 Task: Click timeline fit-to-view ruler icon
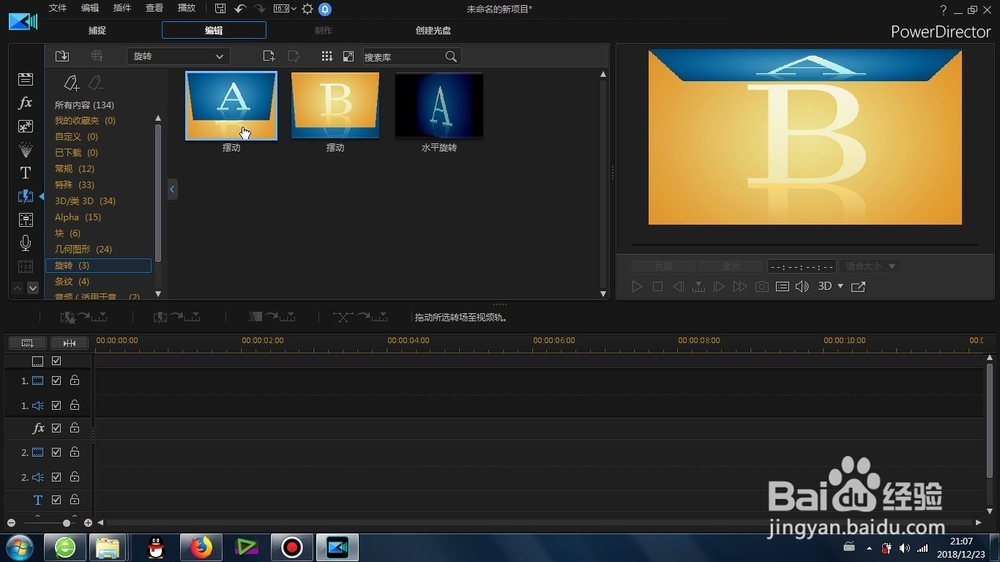coord(69,343)
